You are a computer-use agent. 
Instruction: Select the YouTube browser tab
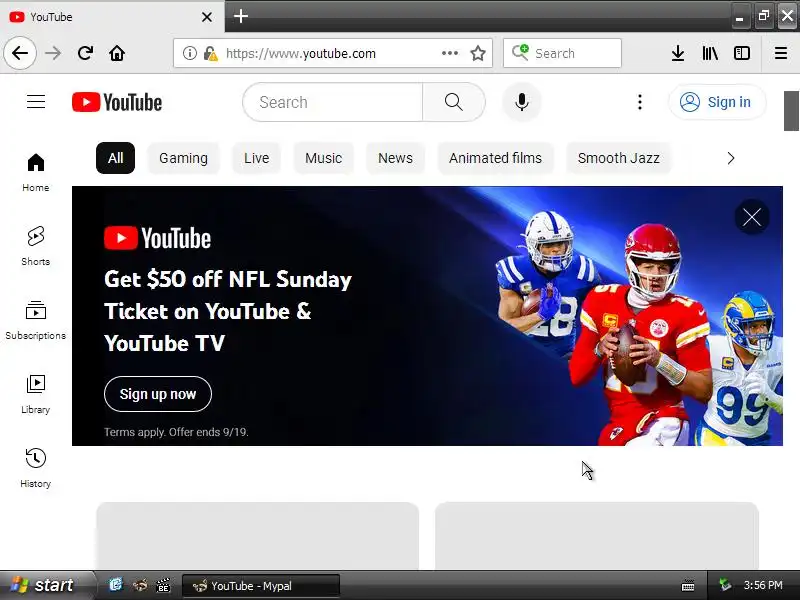click(112, 17)
